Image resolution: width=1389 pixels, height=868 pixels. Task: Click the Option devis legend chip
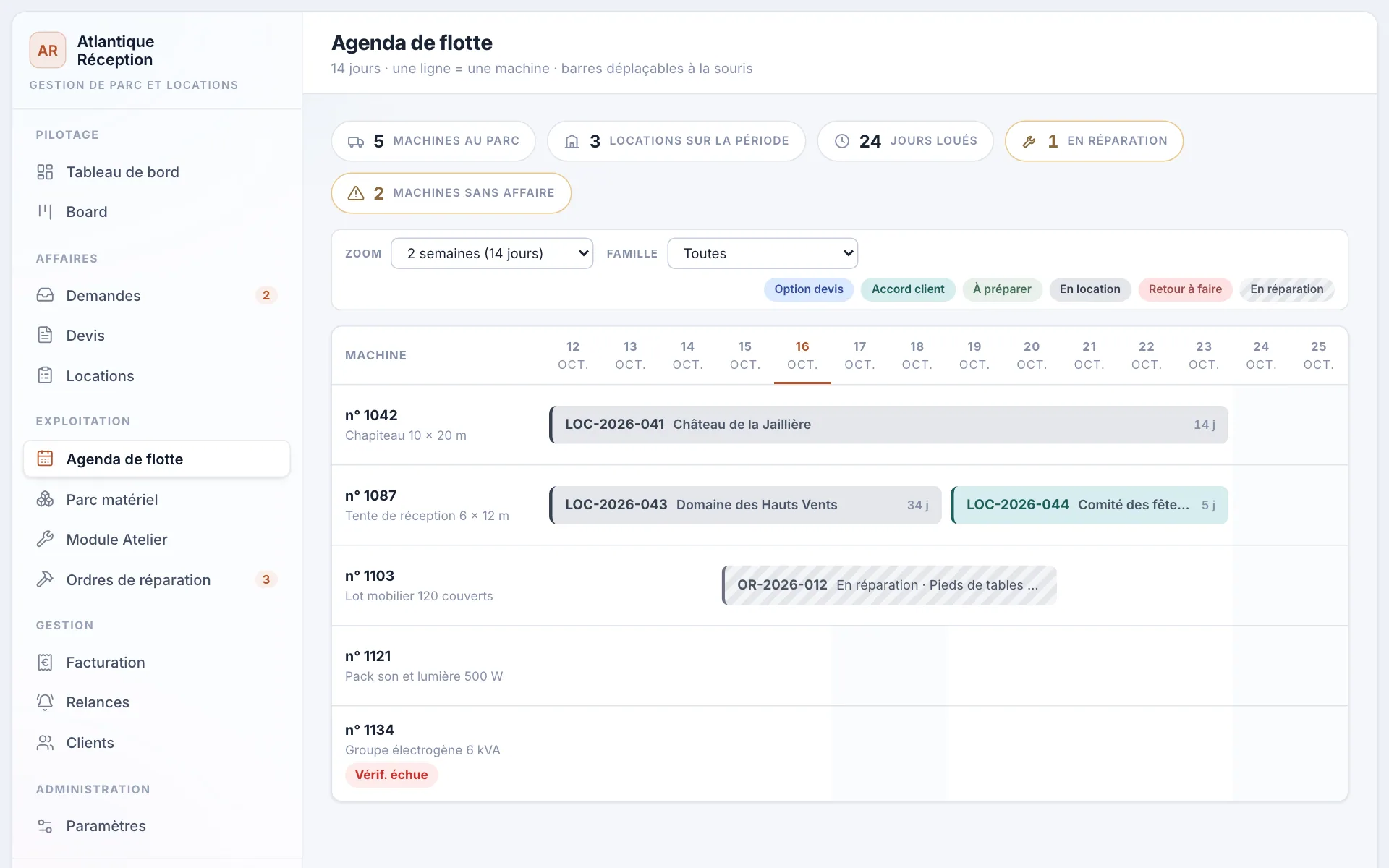(x=809, y=289)
